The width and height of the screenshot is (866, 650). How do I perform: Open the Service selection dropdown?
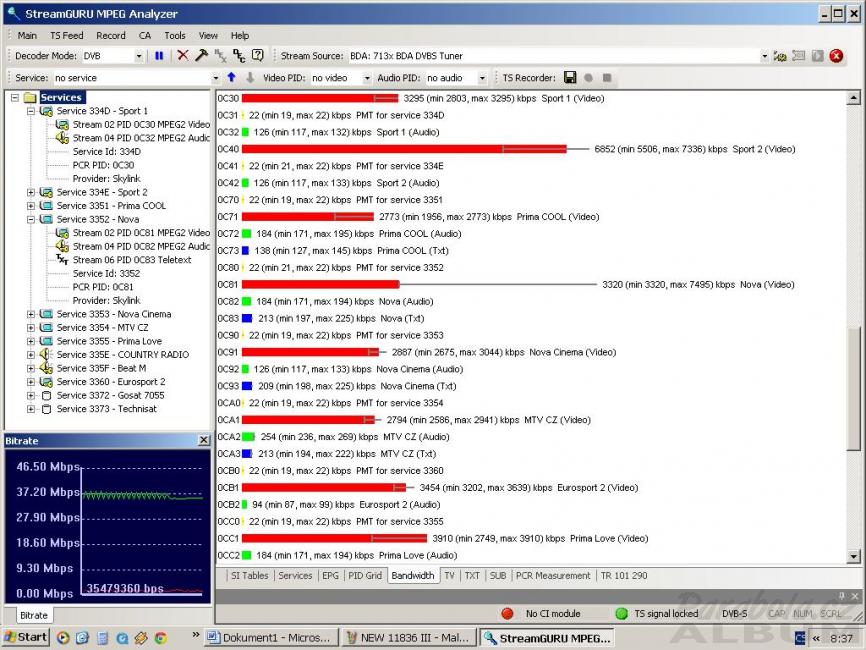click(x=215, y=78)
